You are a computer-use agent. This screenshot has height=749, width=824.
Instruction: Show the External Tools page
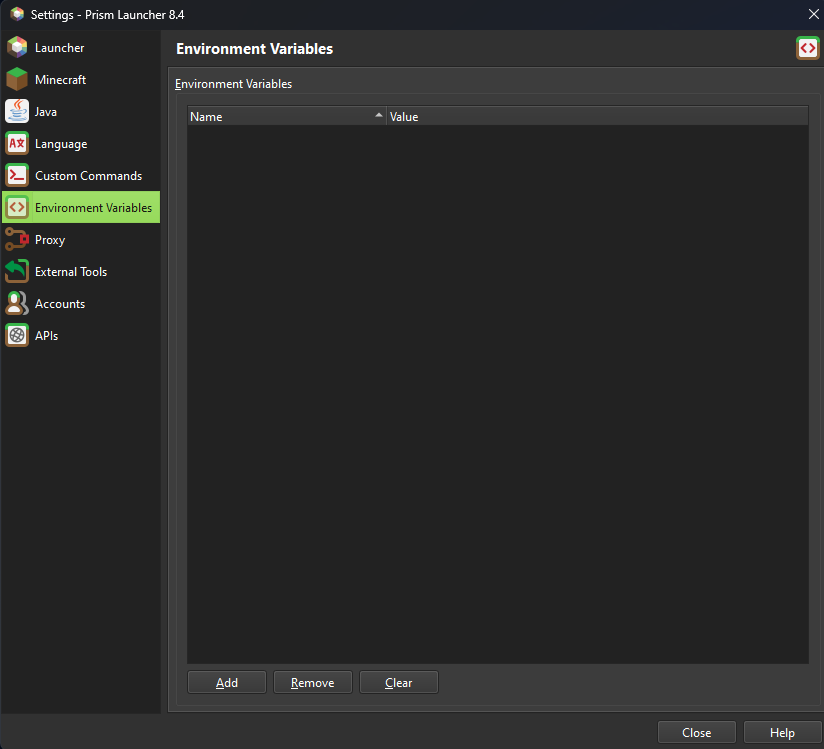click(81, 272)
